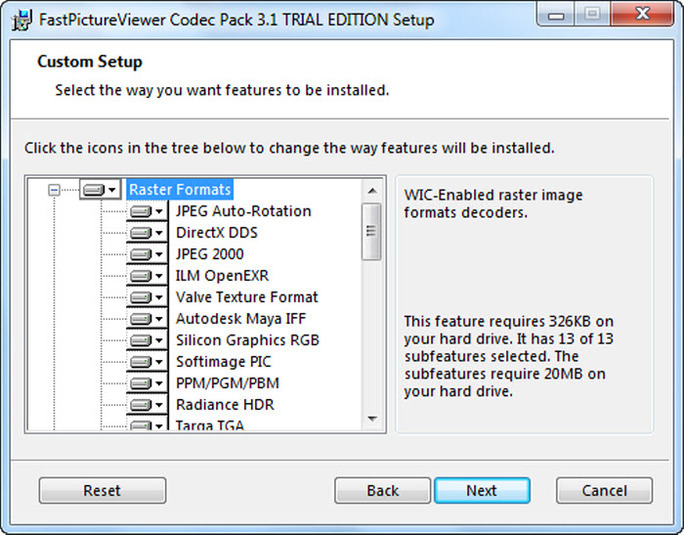Select Softimage PIC feature label

click(x=223, y=362)
